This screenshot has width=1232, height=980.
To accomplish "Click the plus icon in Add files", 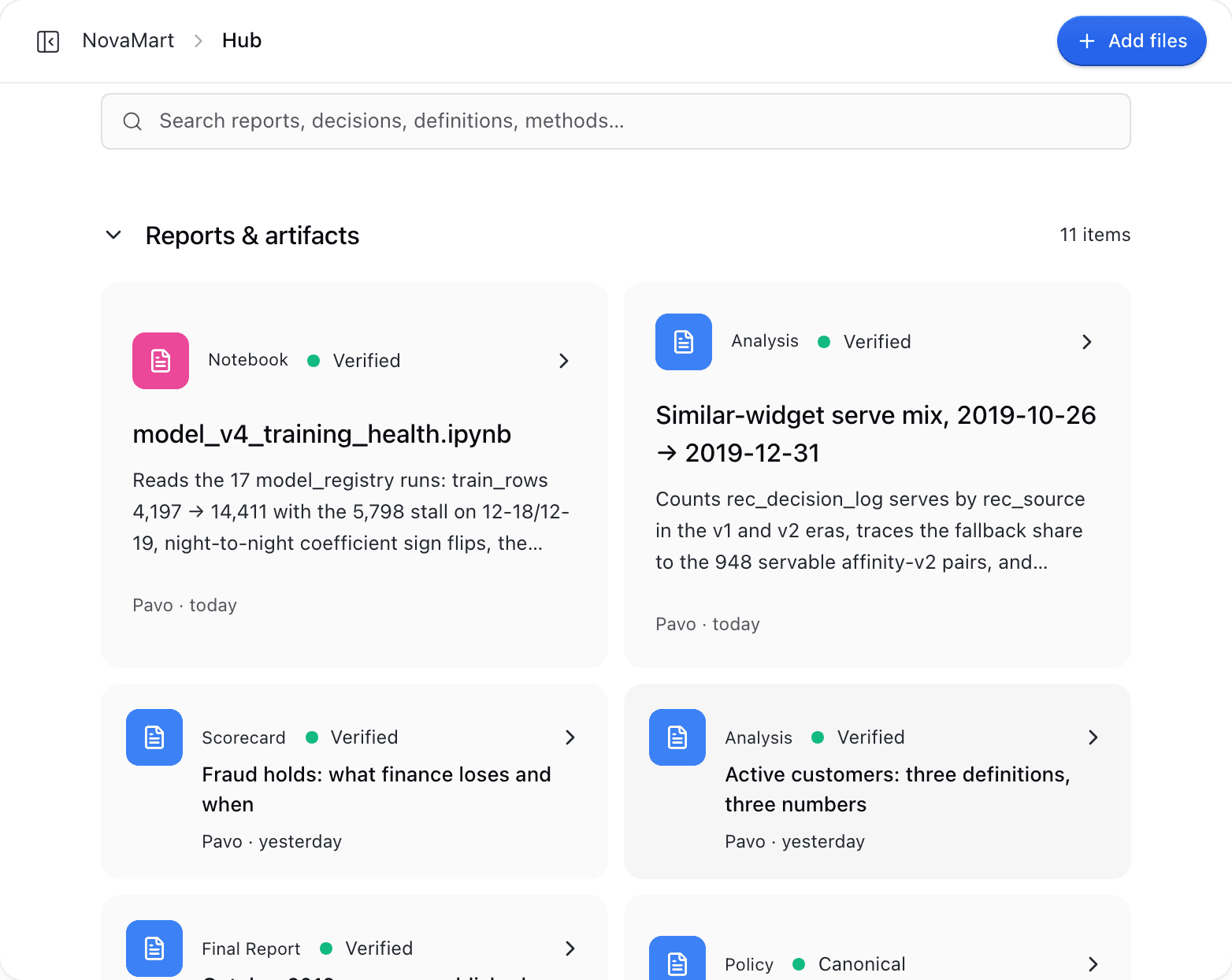I will click(1087, 41).
